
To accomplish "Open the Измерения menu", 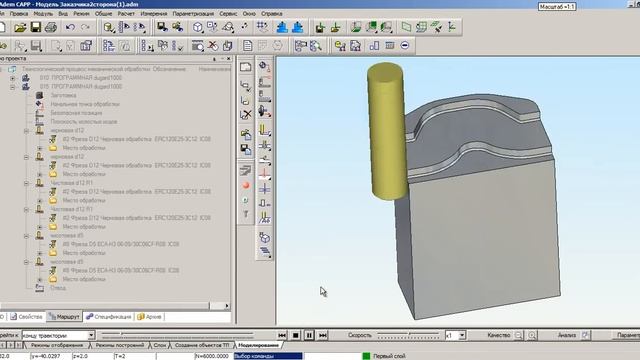I will 154,13.
